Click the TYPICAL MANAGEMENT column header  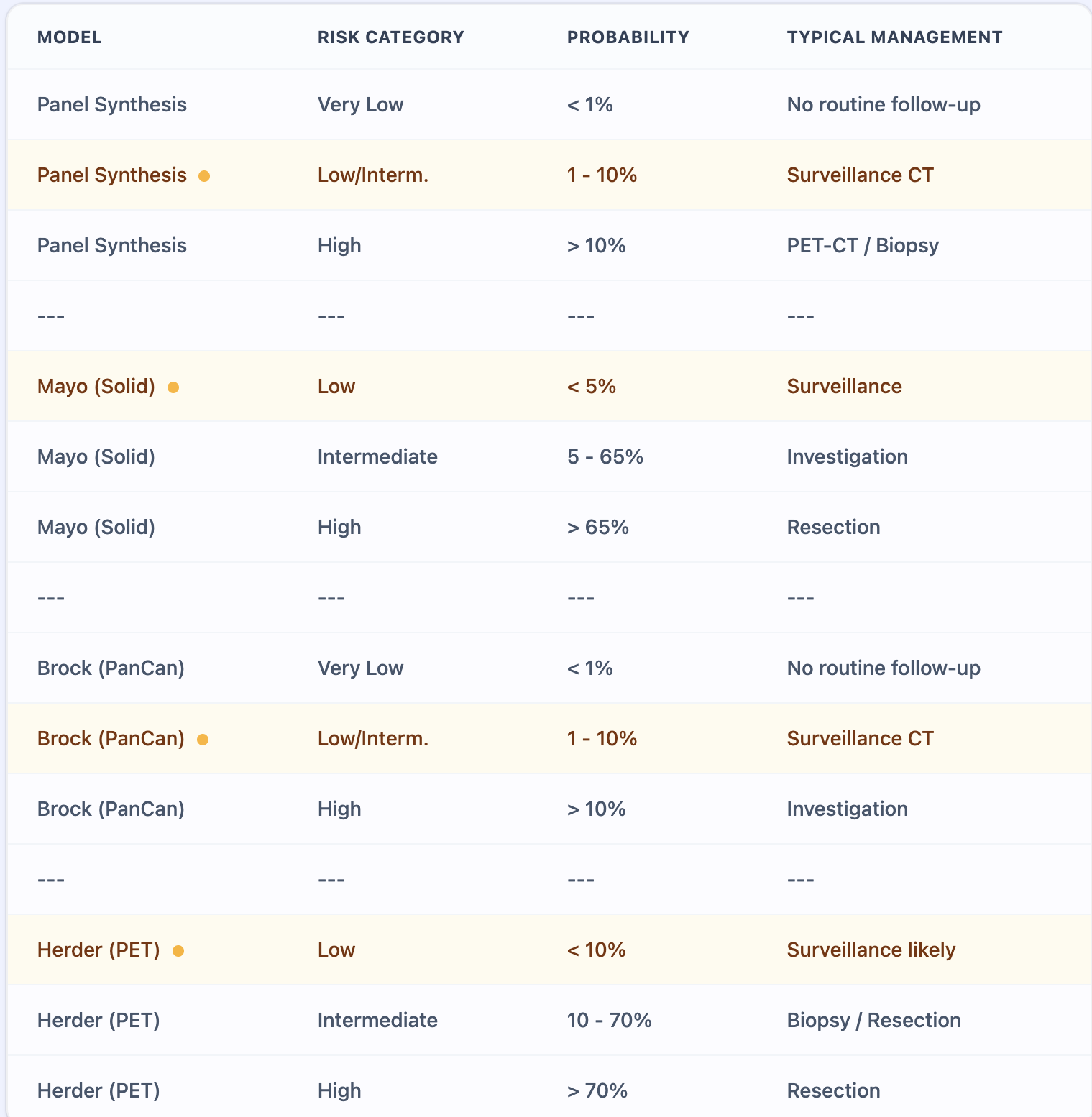click(x=894, y=37)
